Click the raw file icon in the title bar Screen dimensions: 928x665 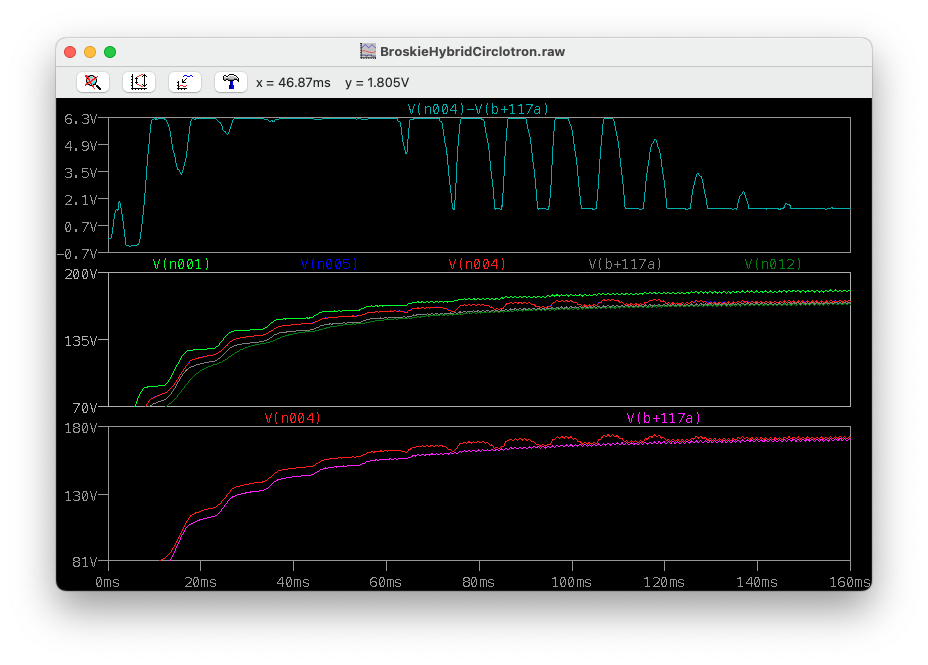[368, 51]
